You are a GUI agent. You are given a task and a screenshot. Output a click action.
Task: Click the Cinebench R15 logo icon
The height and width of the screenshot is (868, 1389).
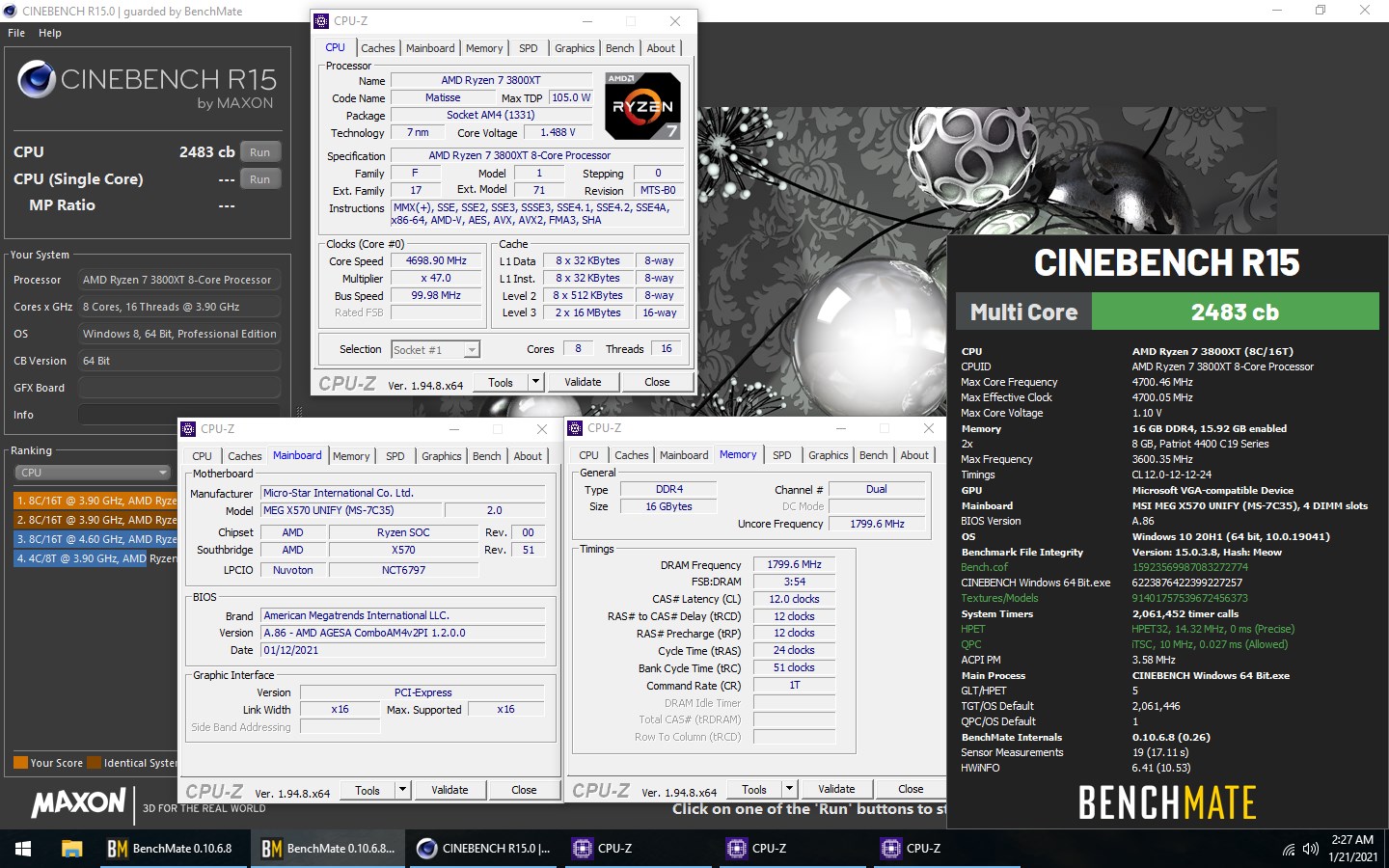(x=37, y=79)
